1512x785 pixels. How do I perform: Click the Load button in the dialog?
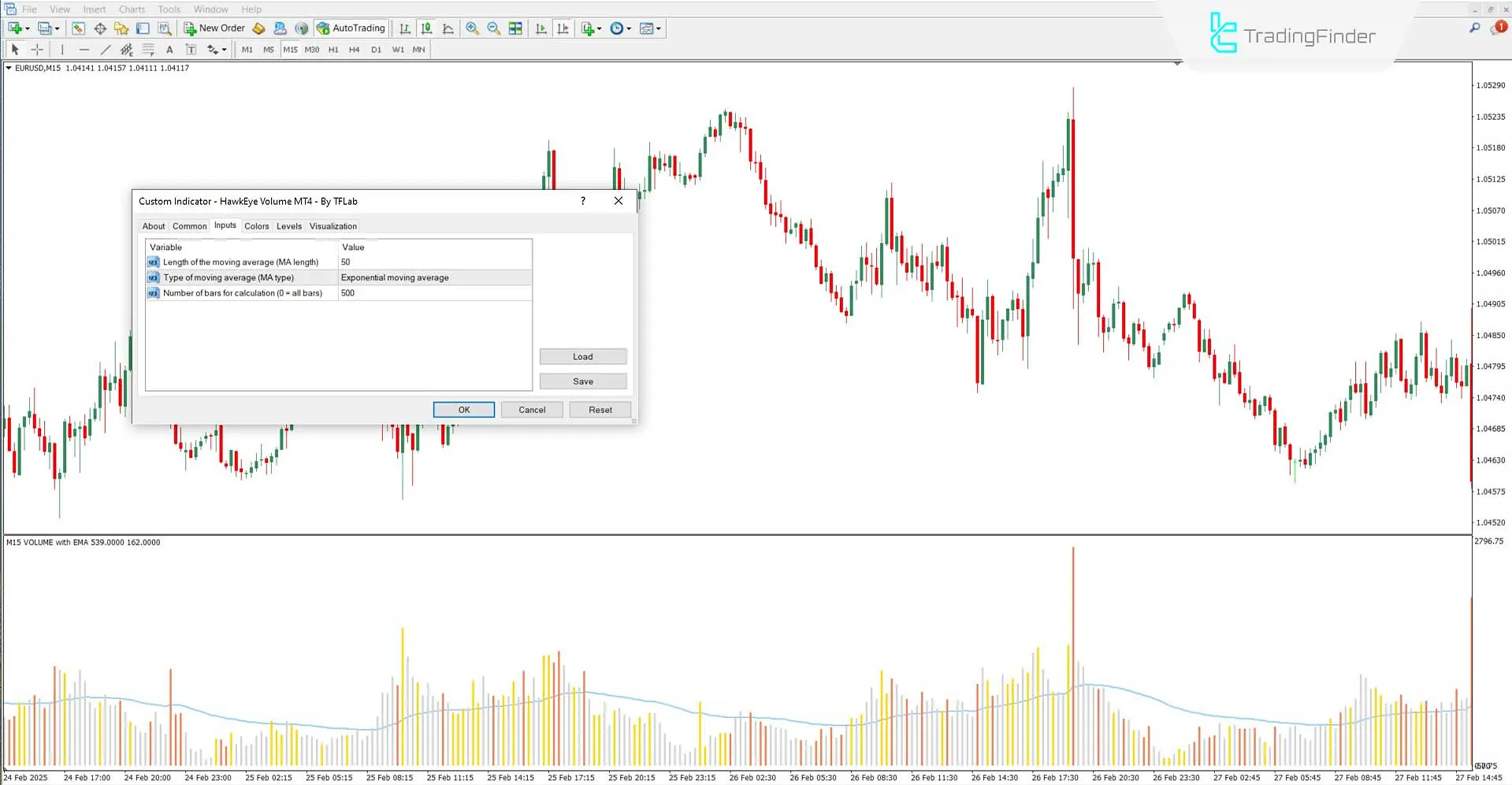(582, 356)
